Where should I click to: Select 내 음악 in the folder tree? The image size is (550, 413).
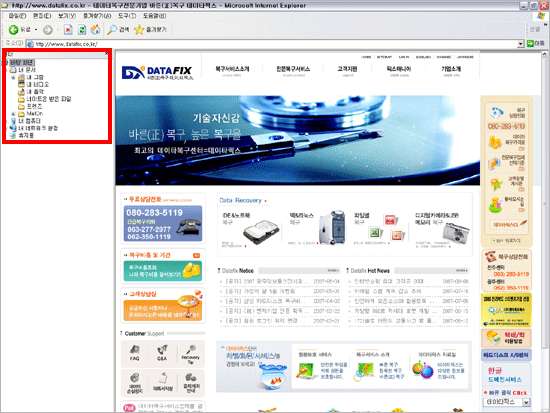coord(35,92)
